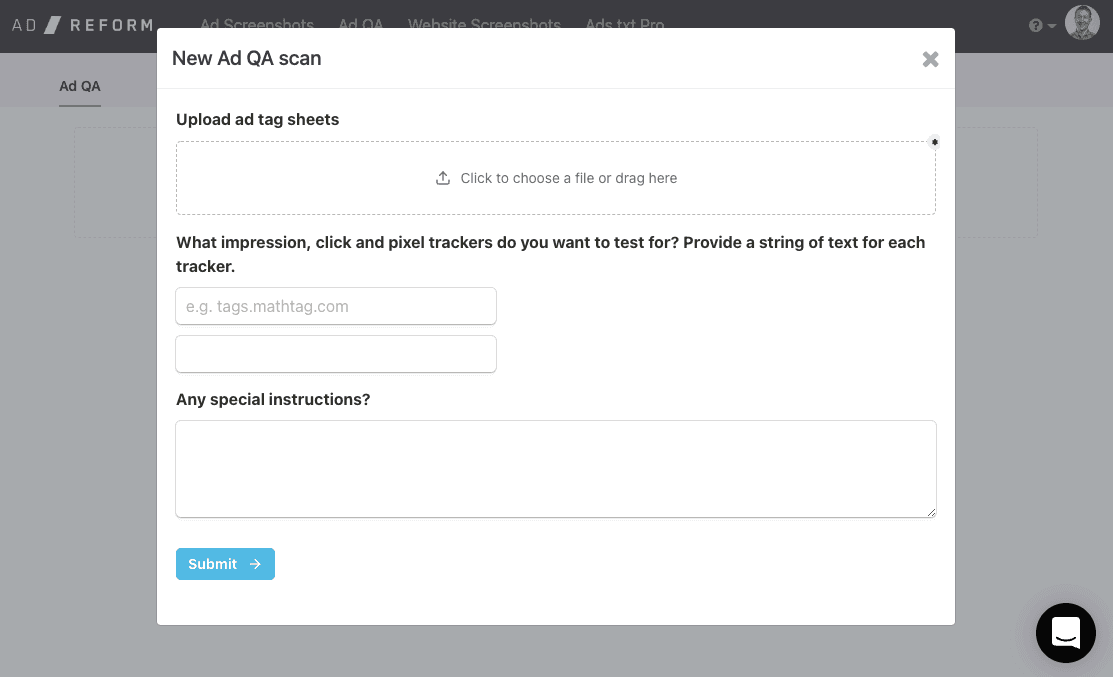Image resolution: width=1113 pixels, height=677 pixels.
Task: Click inside the special instructions textarea
Action: (556, 468)
